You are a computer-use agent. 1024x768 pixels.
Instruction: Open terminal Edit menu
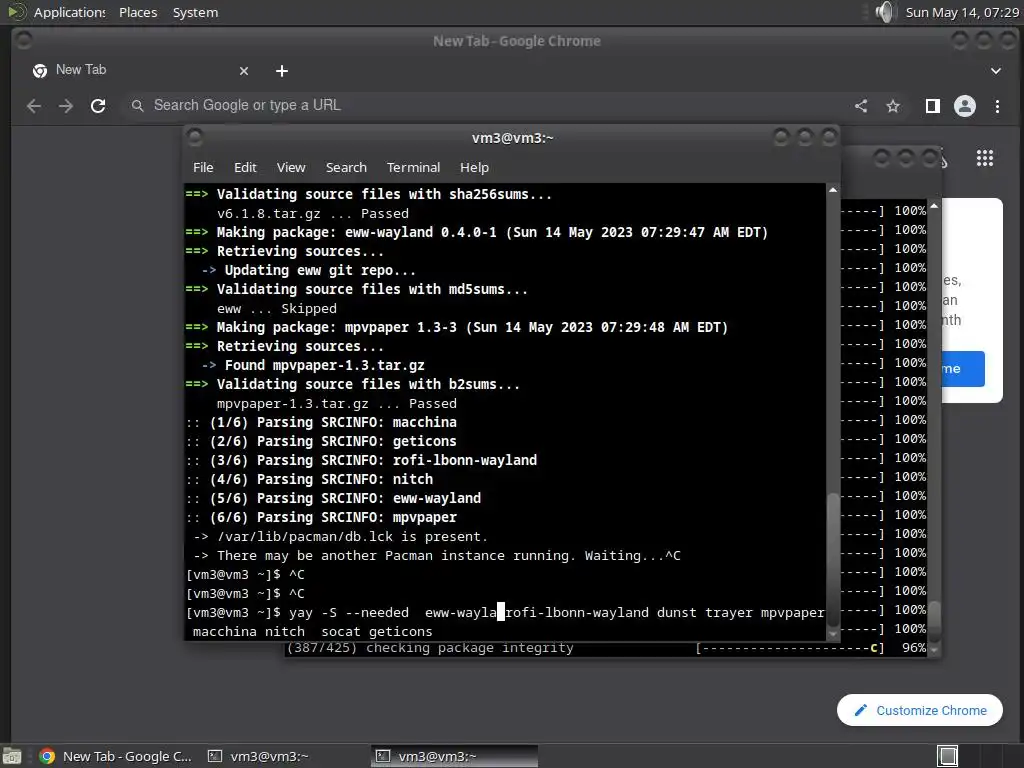coord(245,167)
